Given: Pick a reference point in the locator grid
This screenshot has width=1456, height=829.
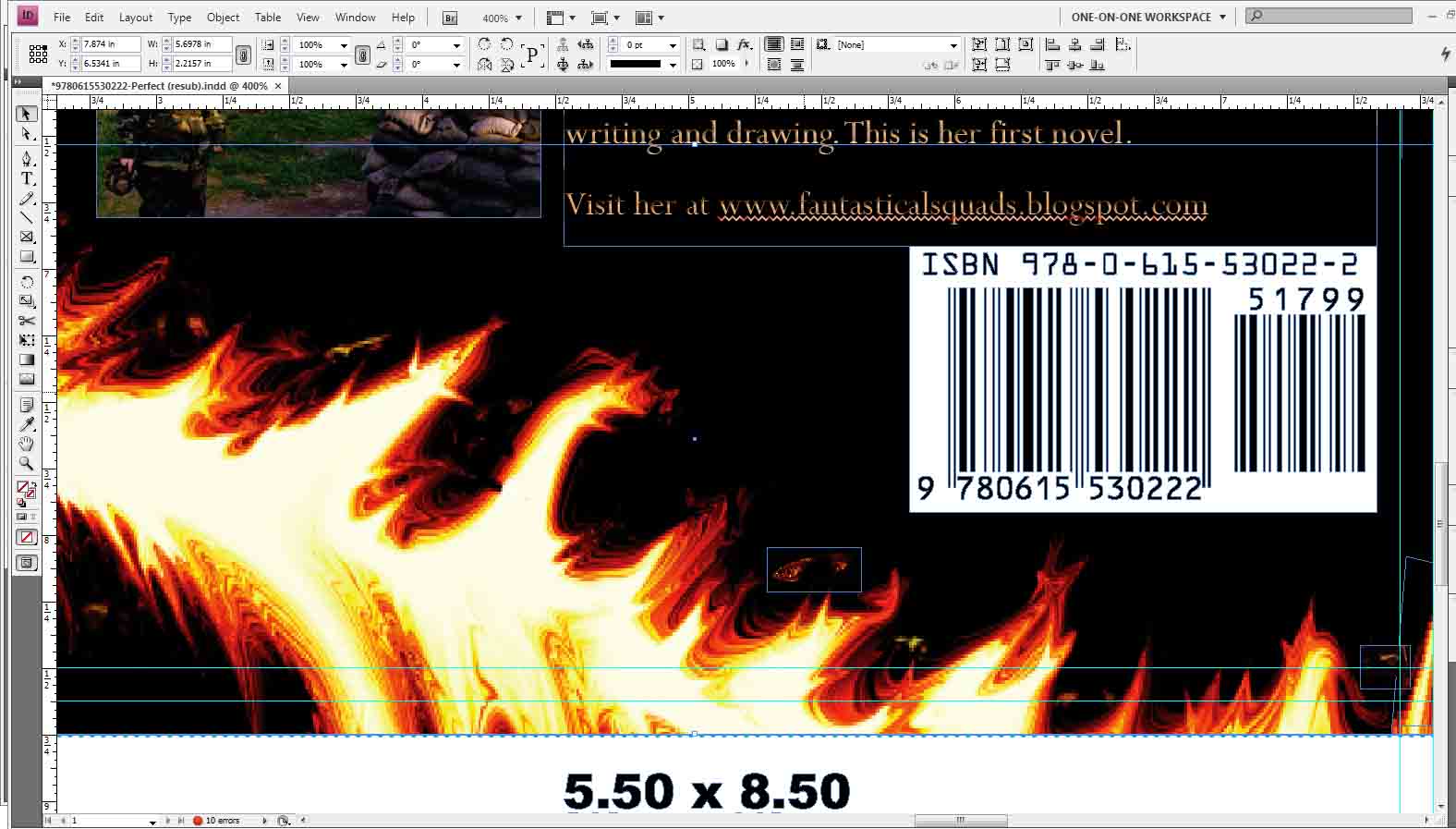Looking at the screenshot, I should 38,54.
